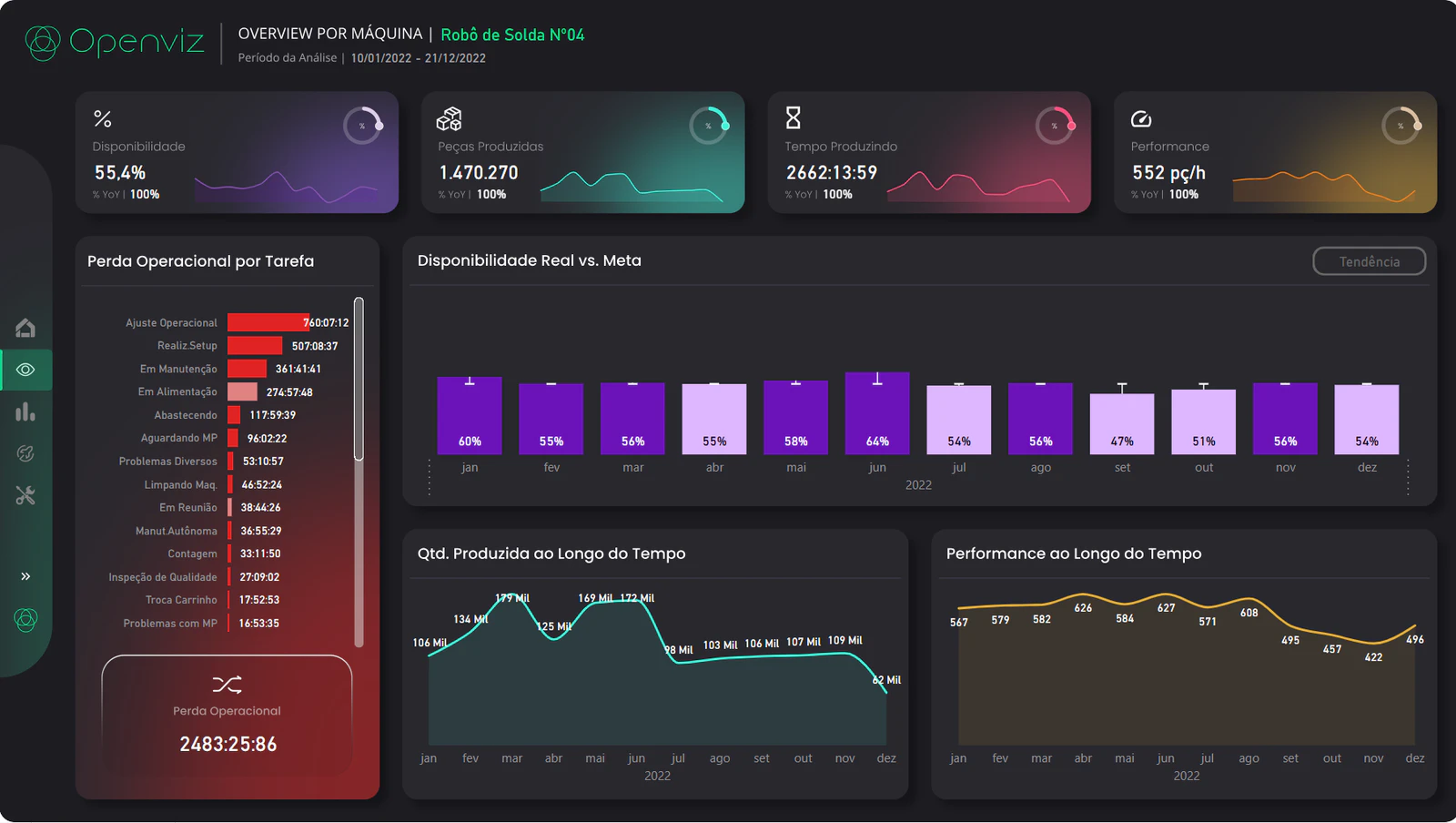1456x823 pixels.
Task: Click the Tendência button
Action: (x=1370, y=261)
